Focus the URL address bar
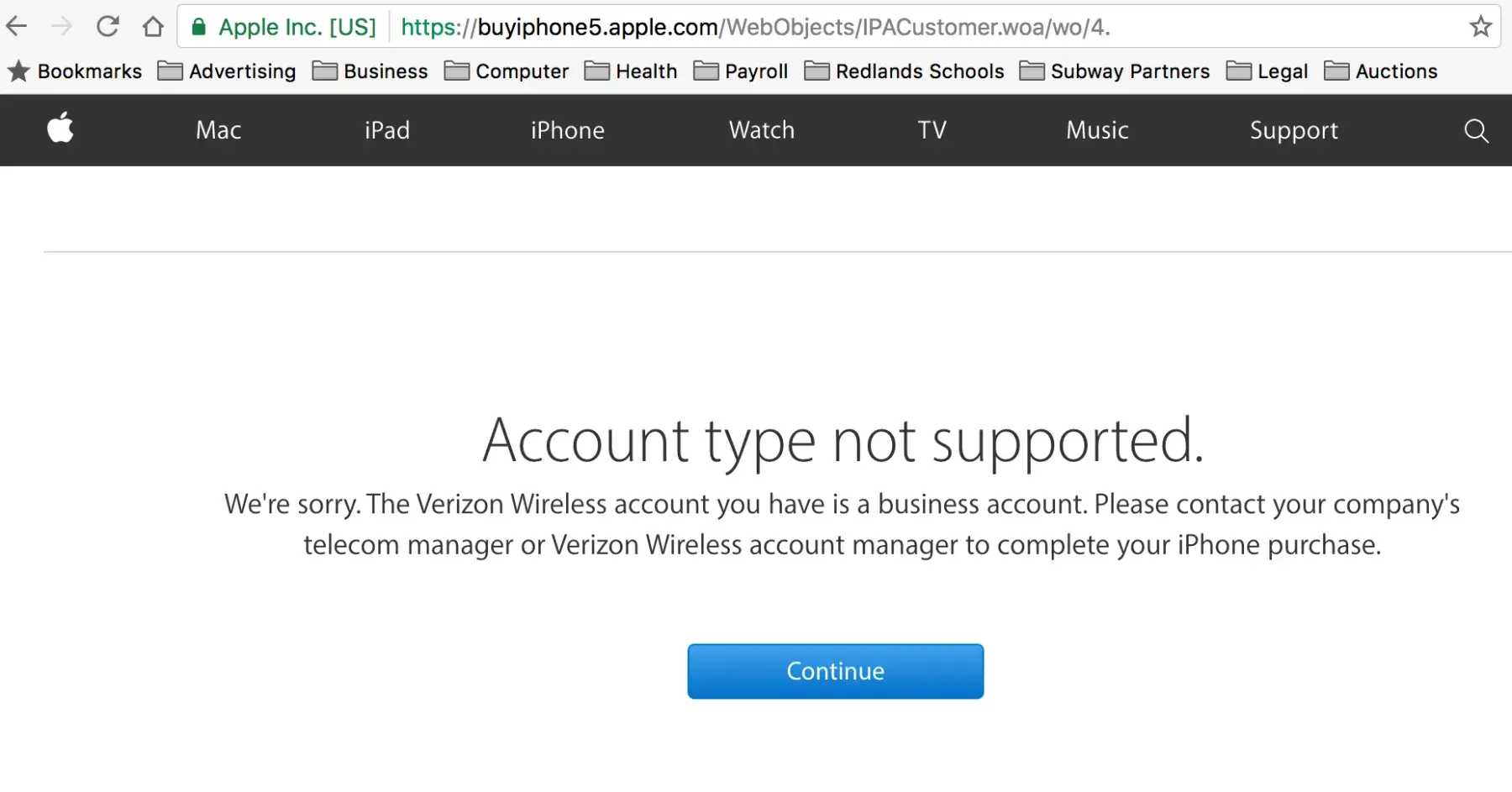The image size is (1512, 792). pyautogui.click(x=840, y=27)
